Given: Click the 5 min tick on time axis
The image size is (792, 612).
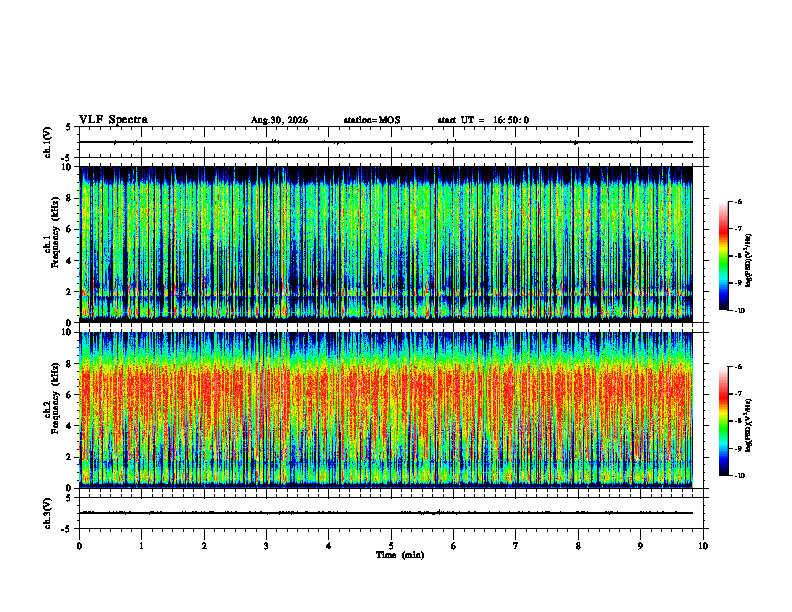Looking at the screenshot, I should pos(391,546).
